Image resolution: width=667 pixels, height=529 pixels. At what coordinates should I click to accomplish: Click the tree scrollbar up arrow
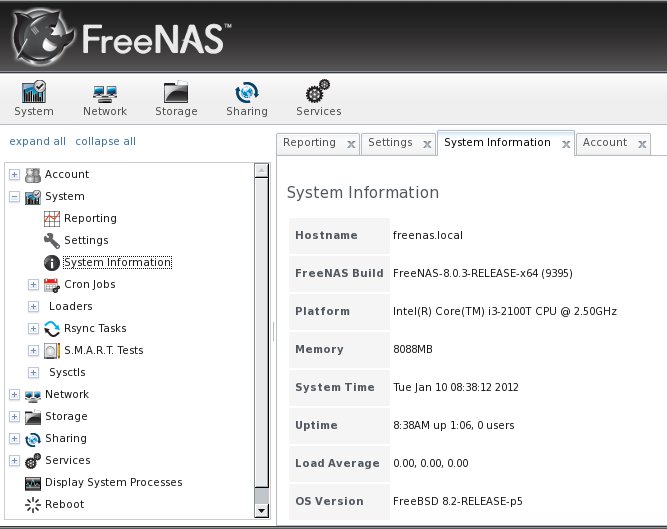261,171
